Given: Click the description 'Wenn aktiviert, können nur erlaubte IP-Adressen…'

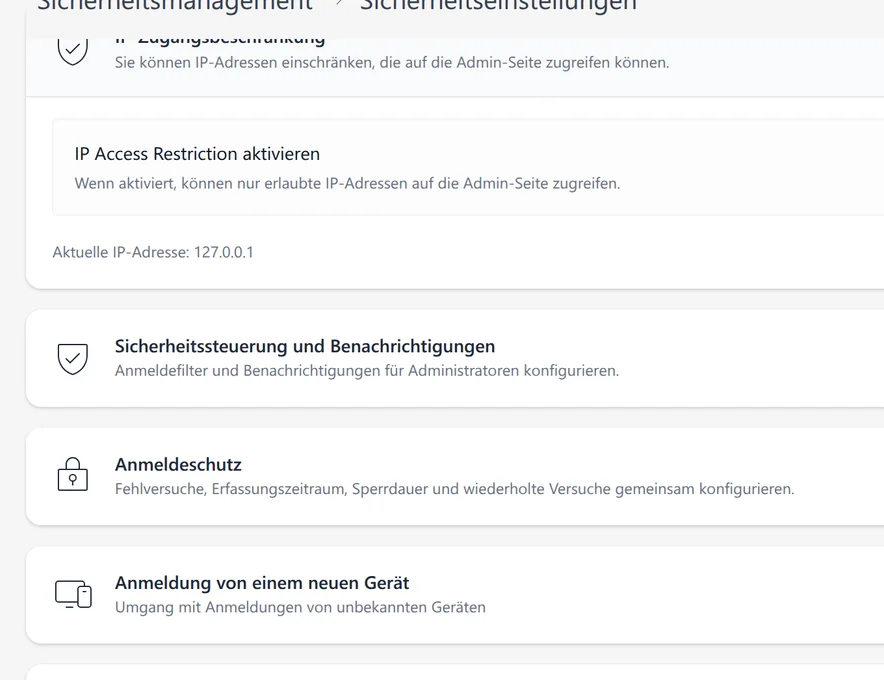Looking at the screenshot, I should pos(347,183).
